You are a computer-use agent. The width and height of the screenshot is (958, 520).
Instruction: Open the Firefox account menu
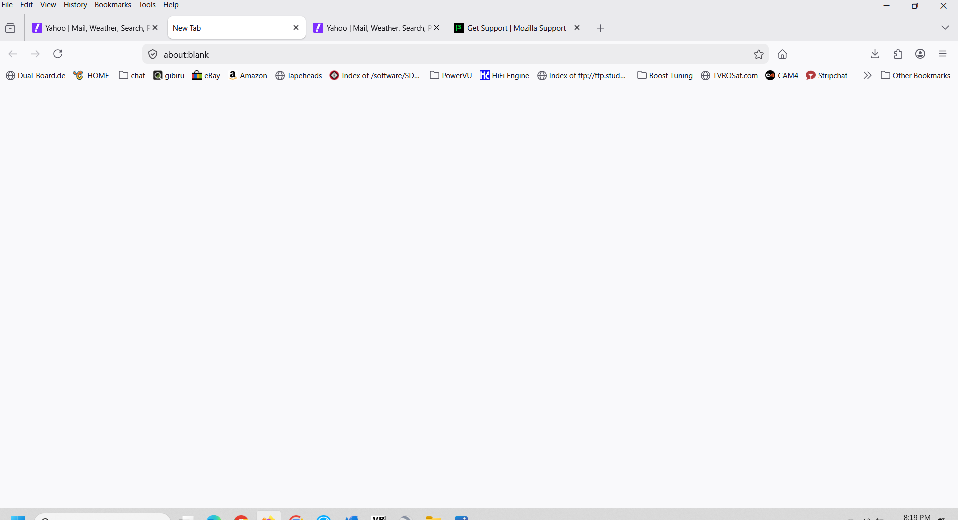click(920, 54)
